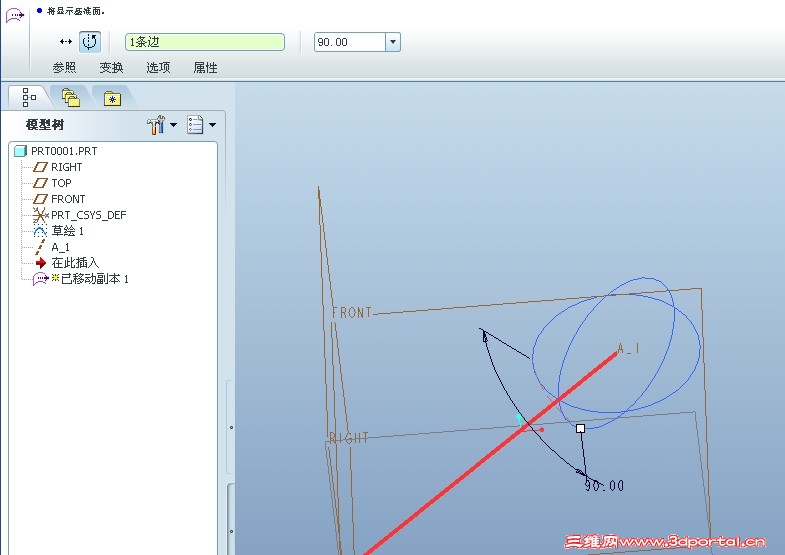
Task: Click the copy-move feature icon at top left
Action: click(x=15, y=16)
